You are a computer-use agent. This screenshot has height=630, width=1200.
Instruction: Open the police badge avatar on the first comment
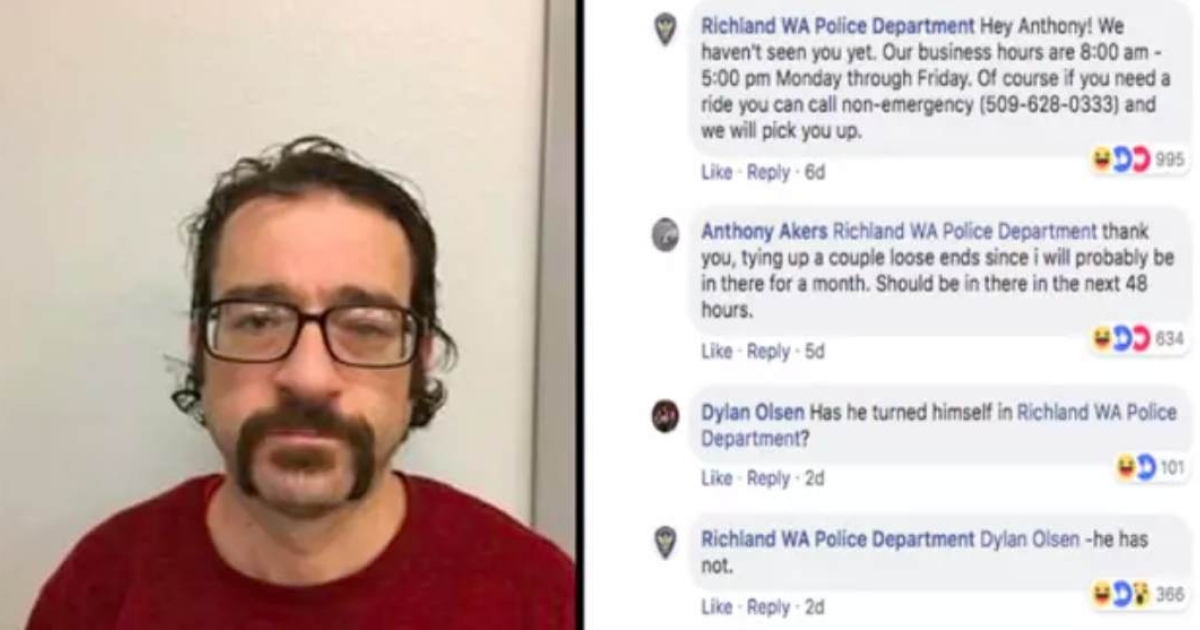tap(665, 28)
